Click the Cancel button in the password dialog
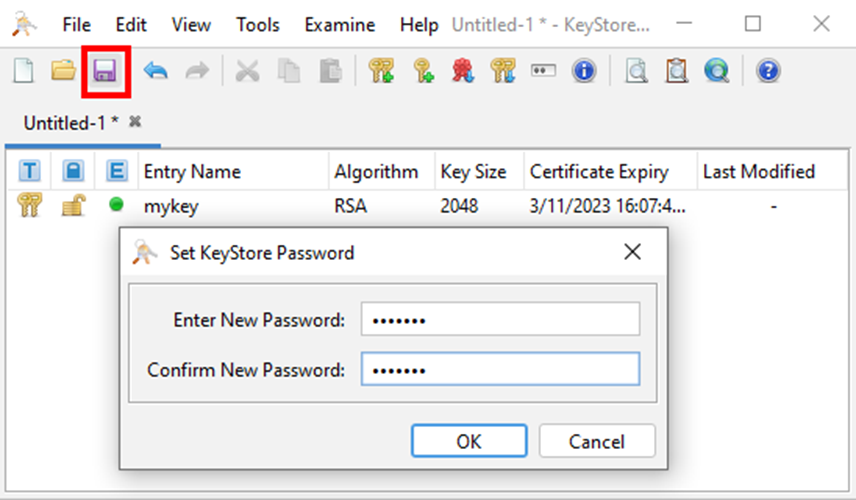Image resolution: width=856 pixels, height=500 pixels. pyautogui.click(x=597, y=441)
